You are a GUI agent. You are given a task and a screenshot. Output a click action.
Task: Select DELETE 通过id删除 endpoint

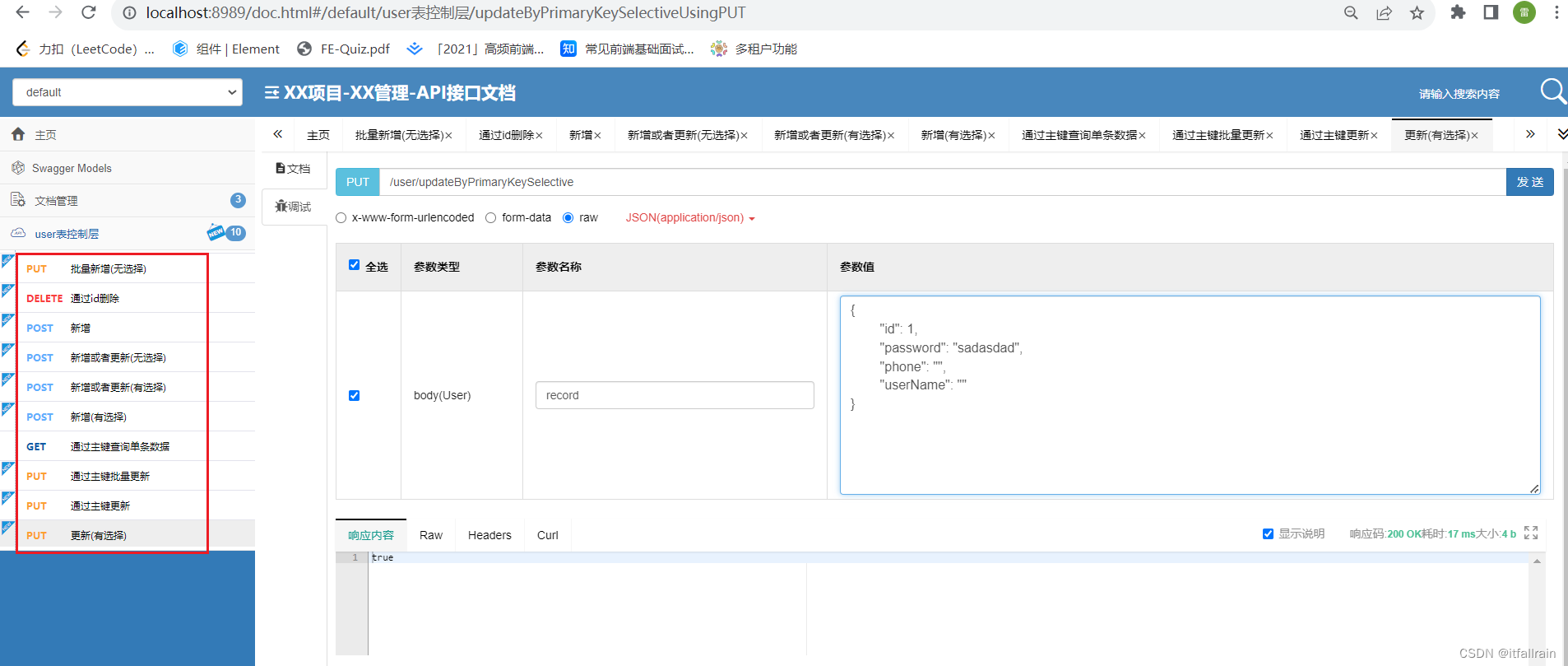tap(128, 298)
